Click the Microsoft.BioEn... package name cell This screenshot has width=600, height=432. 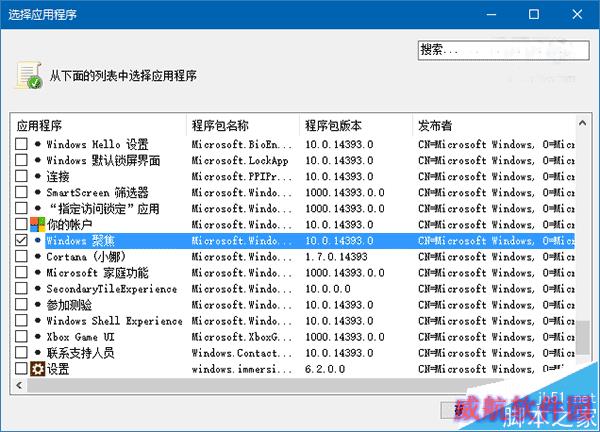pos(242,144)
